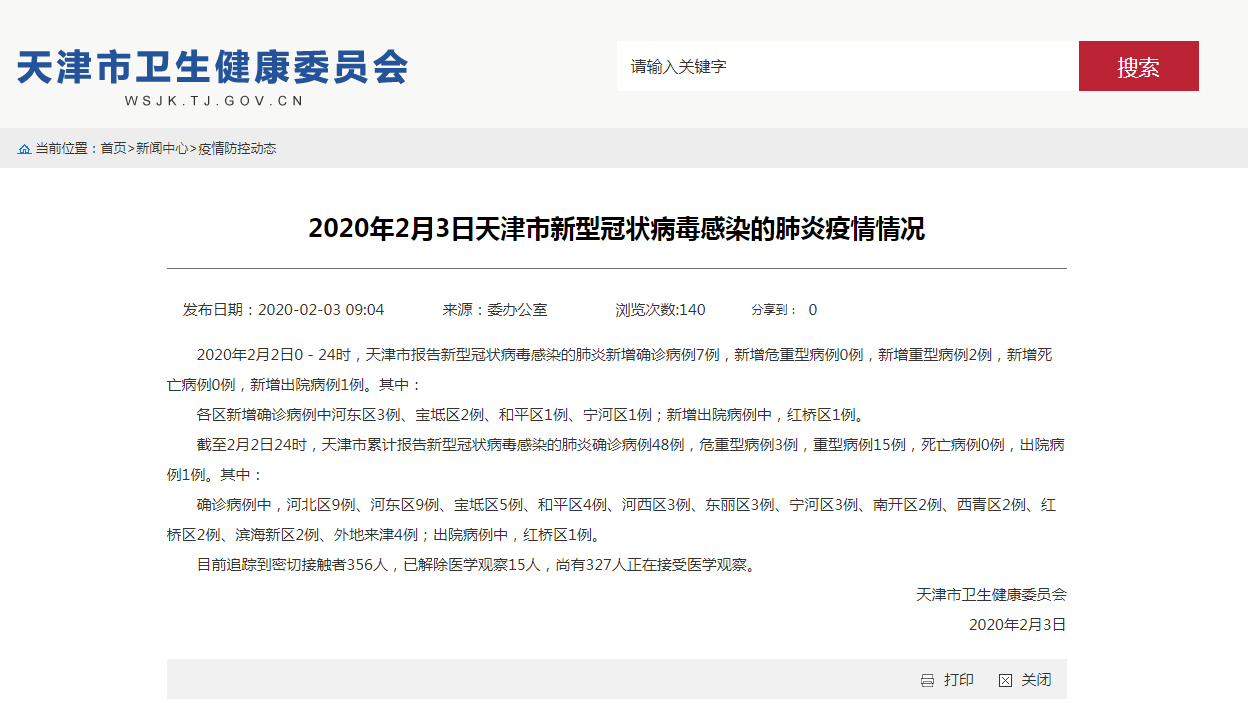Click the 目前追踪到密切接触者356人 paragraph
This screenshot has width=1248, height=703.
click(476, 565)
